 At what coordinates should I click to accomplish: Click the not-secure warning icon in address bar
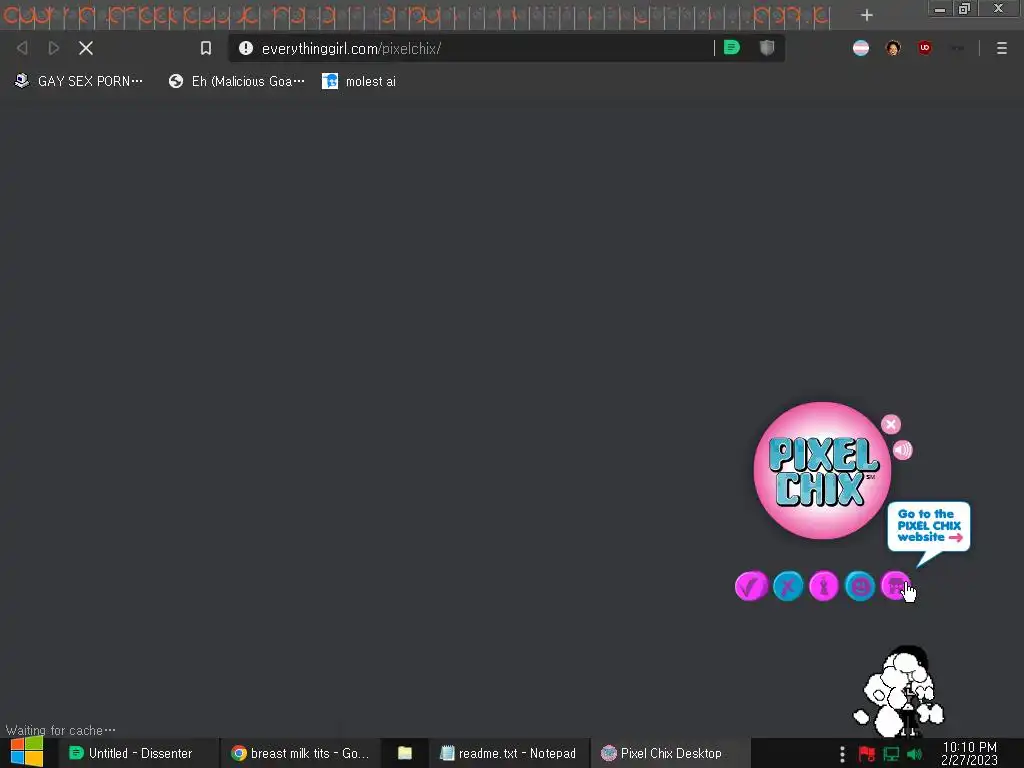tap(246, 48)
